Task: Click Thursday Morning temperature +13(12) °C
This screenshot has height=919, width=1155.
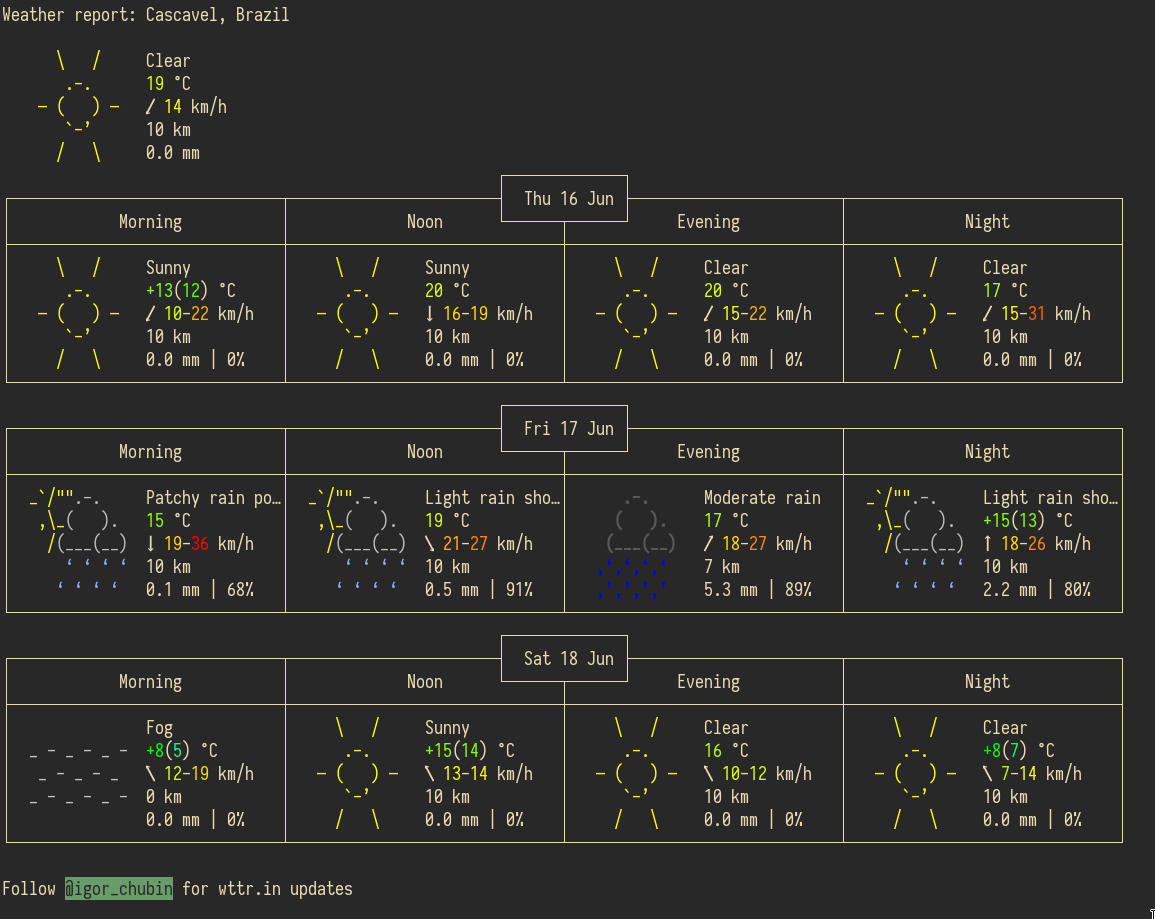Action: 190,290
